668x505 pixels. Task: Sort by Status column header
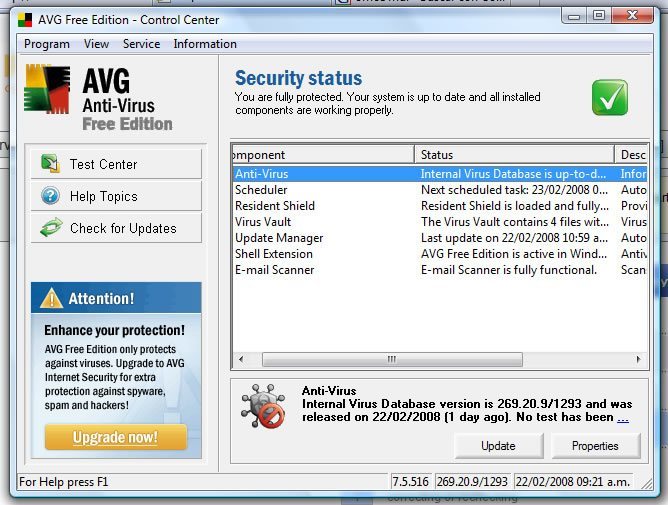(514, 155)
